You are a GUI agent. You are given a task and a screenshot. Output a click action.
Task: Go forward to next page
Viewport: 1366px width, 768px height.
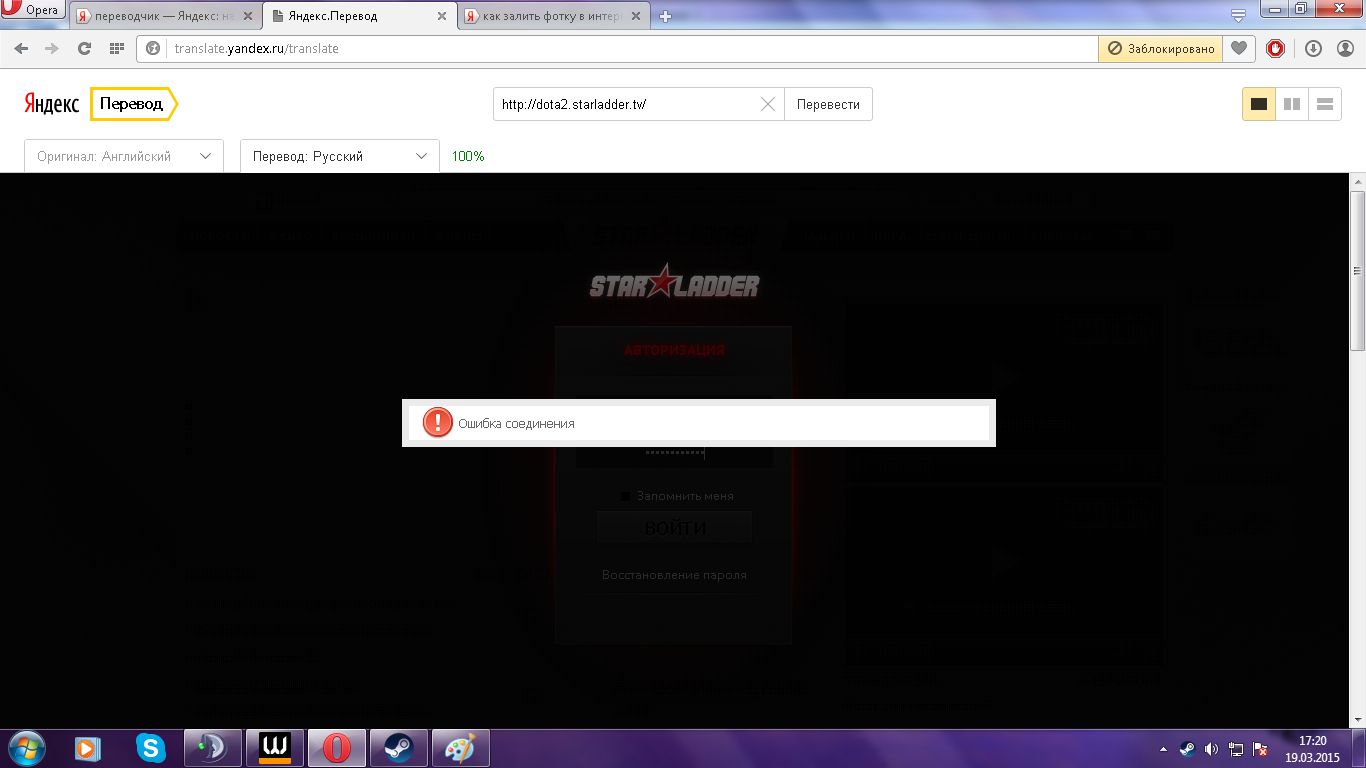pyautogui.click(x=52, y=48)
